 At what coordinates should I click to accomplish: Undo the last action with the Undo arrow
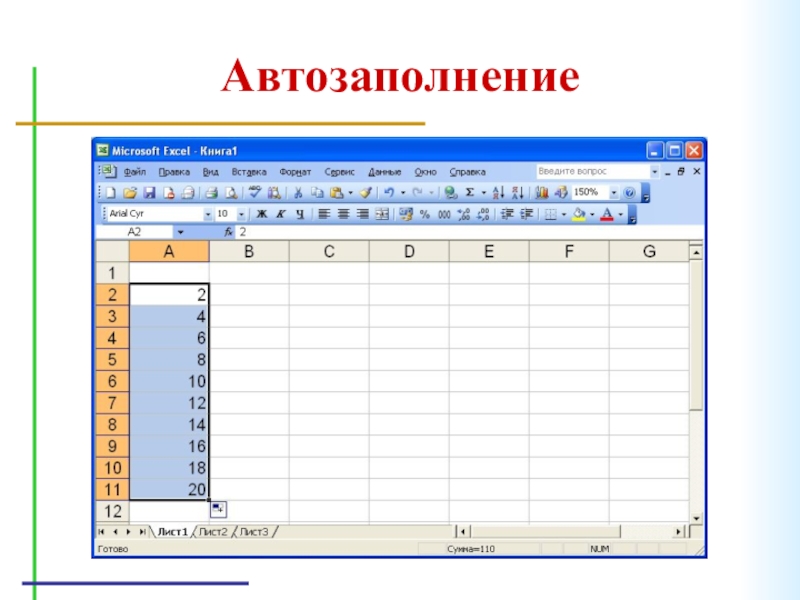[x=389, y=193]
